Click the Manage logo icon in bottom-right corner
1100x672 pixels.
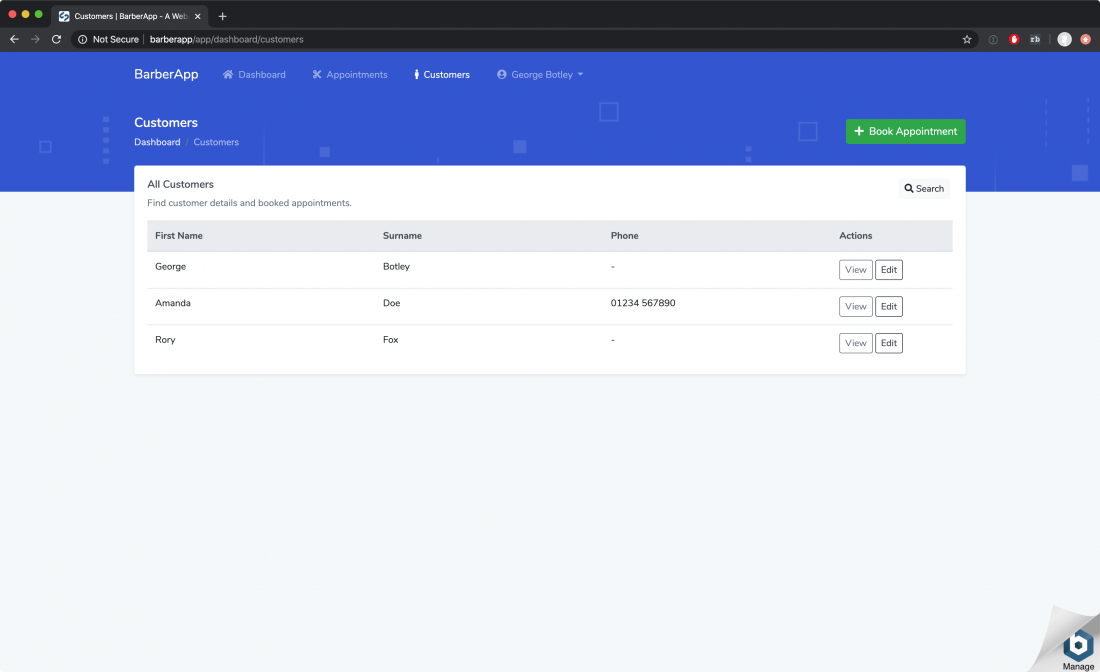coord(1077,643)
